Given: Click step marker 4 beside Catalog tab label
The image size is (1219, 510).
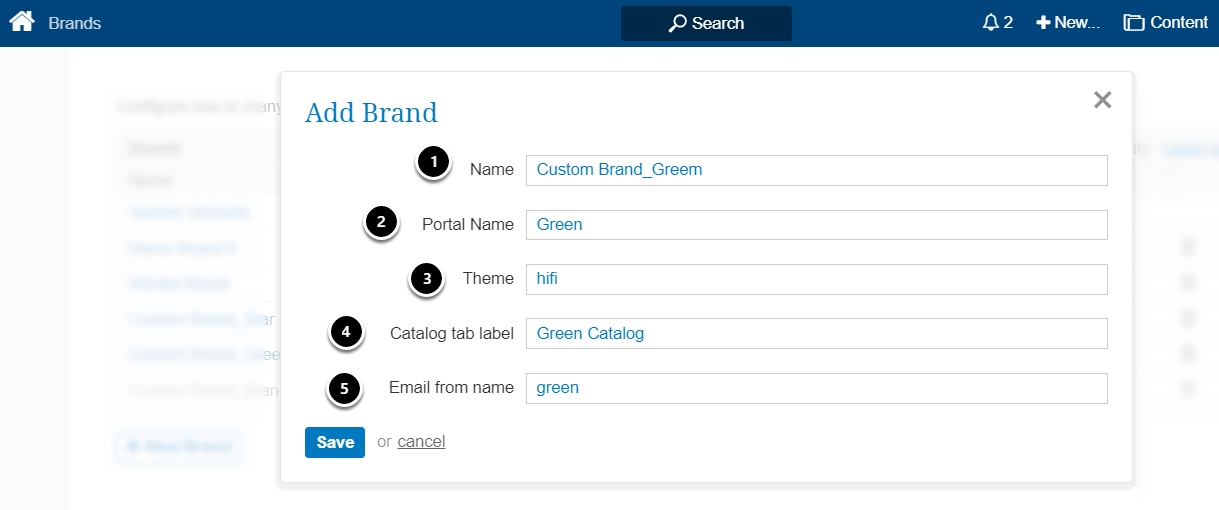Looking at the screenshot, I should tap(346, 333).
